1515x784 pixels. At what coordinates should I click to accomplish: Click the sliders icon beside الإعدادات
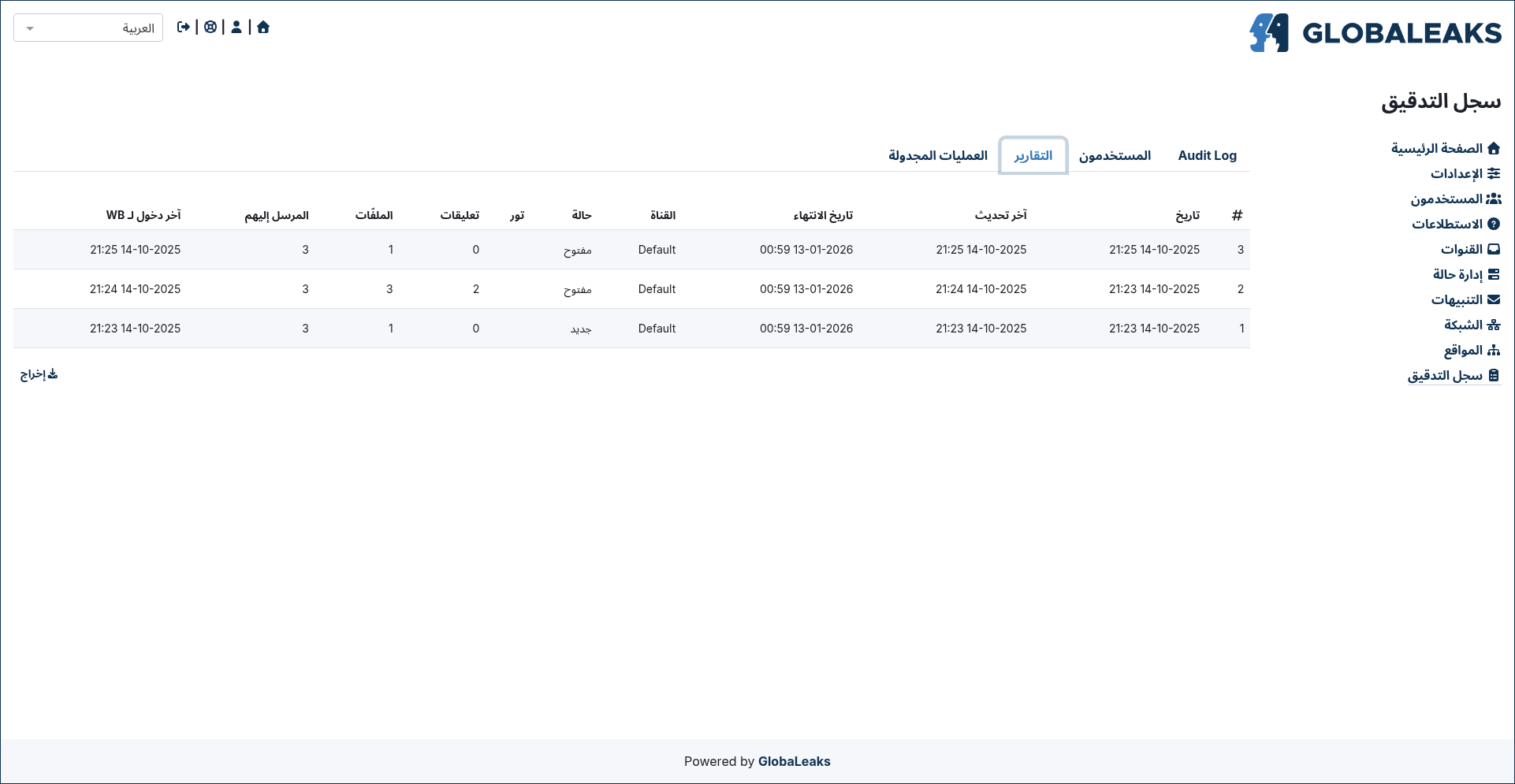[x=1494, y=173]
